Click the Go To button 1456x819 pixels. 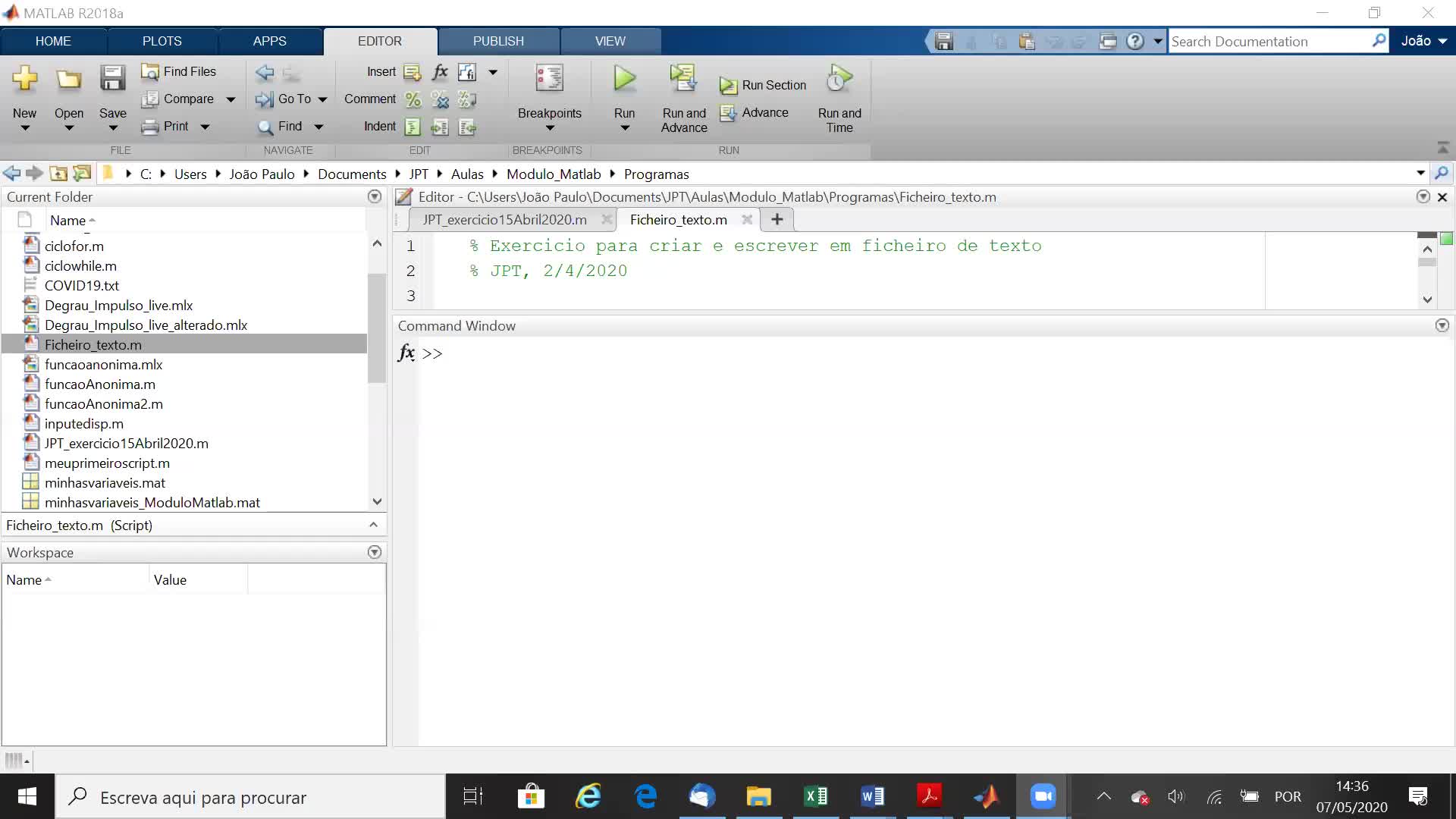pos(284,99)
